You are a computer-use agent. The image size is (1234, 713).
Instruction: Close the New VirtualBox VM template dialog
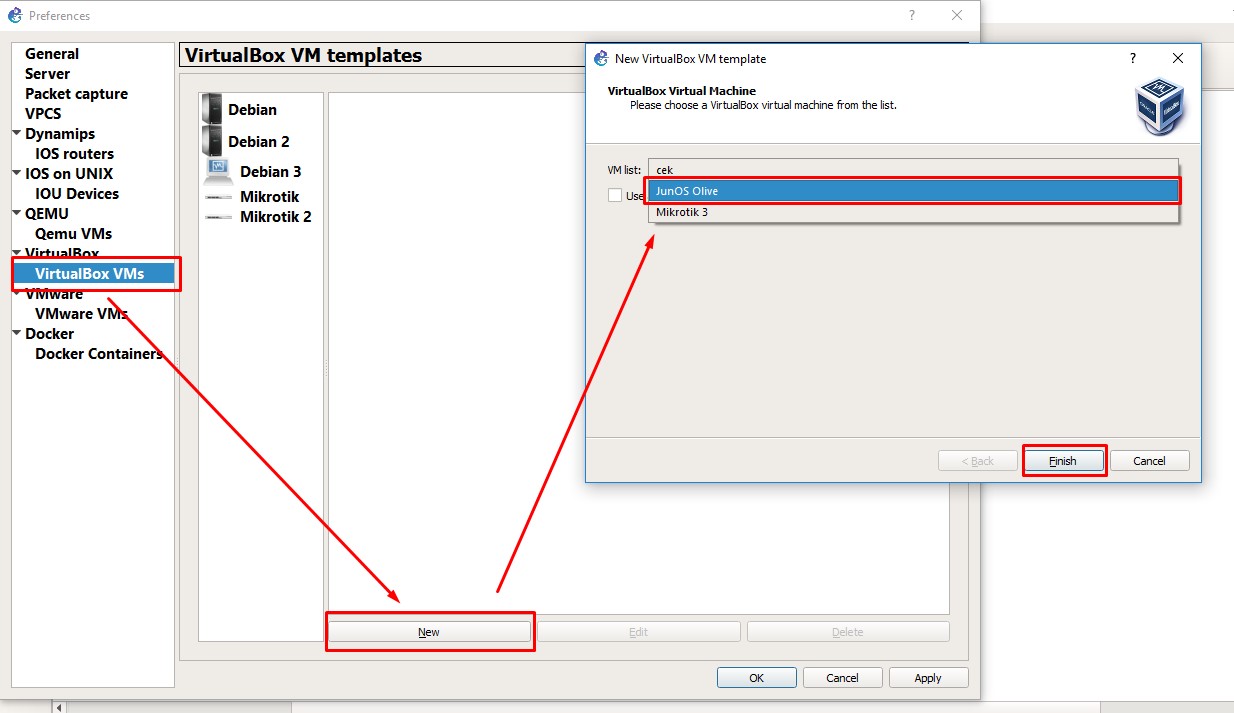(1178, 58)
